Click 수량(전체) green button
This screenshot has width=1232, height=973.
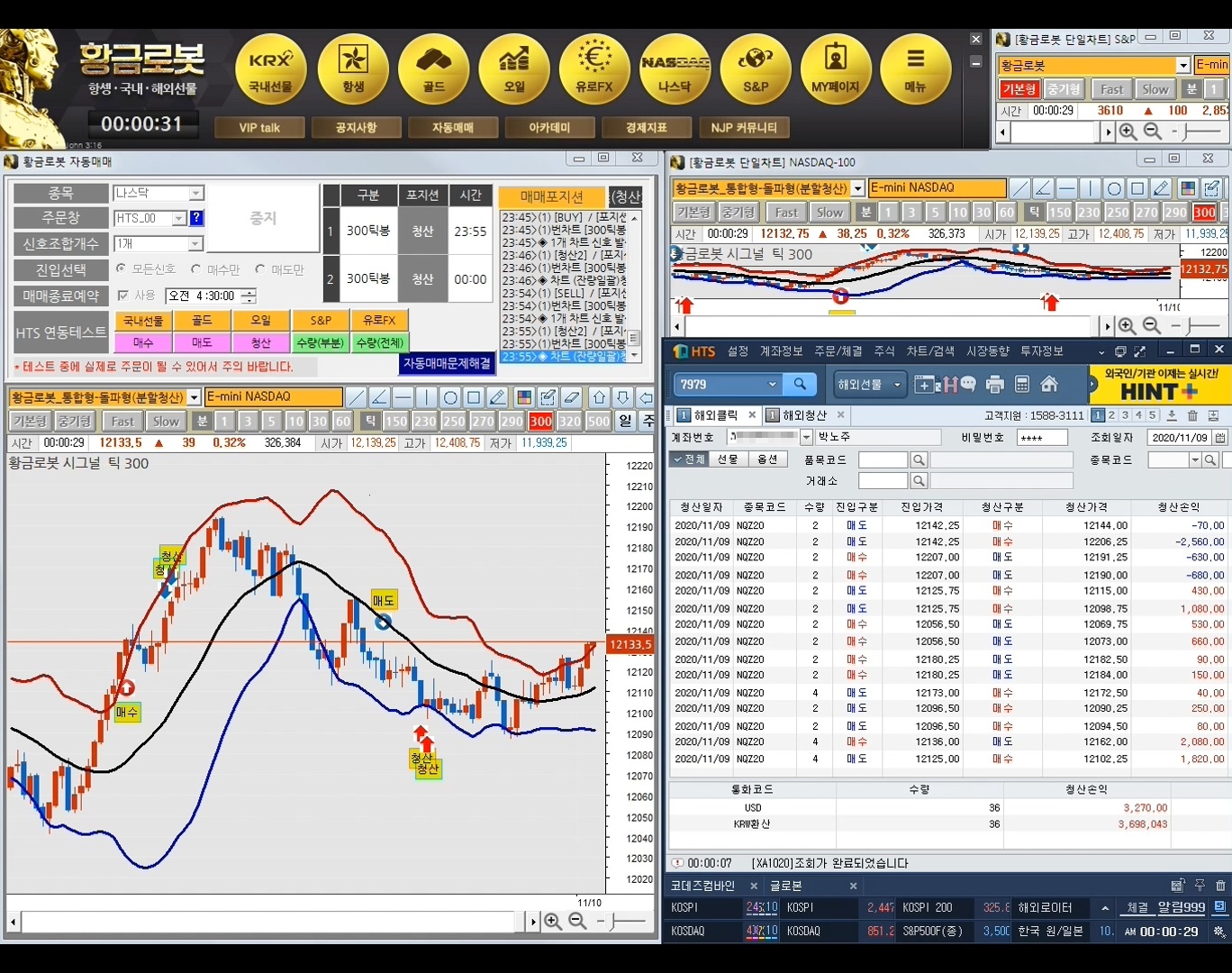coord(380,342)
